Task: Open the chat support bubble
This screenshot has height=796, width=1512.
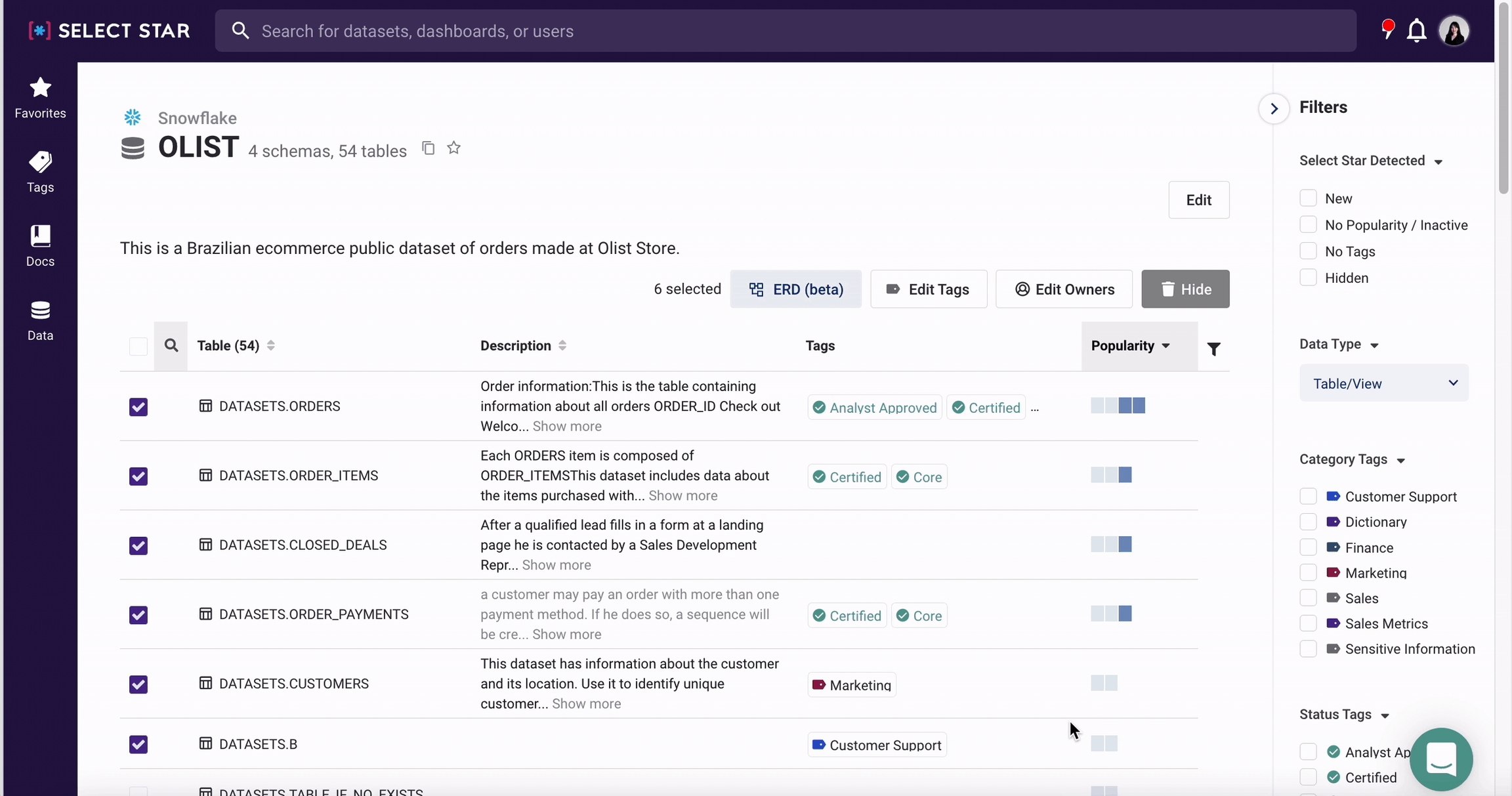Action: [x=1440, y=759]
